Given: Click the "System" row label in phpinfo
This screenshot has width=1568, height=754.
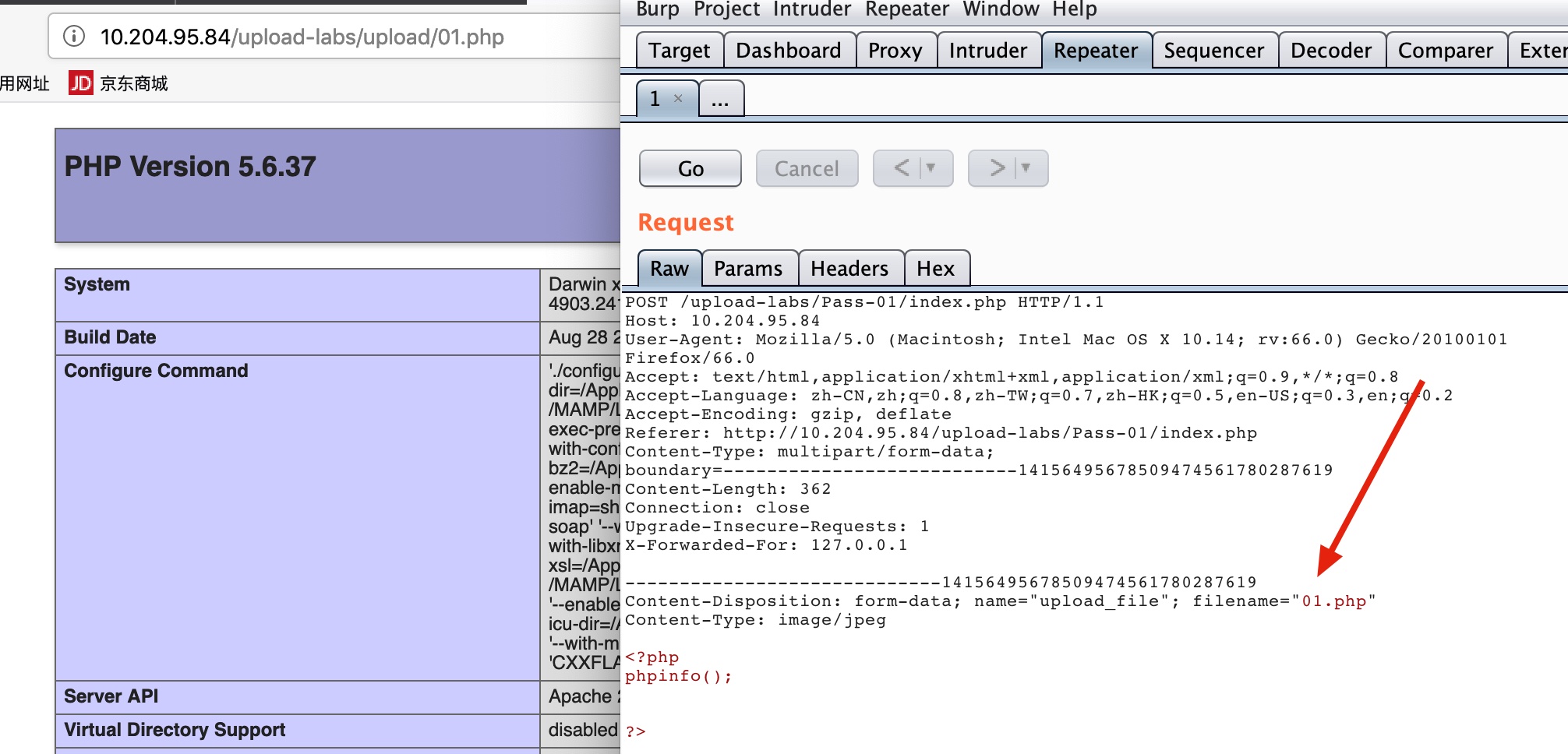Looking at the screenshot, I should point(97,284).
